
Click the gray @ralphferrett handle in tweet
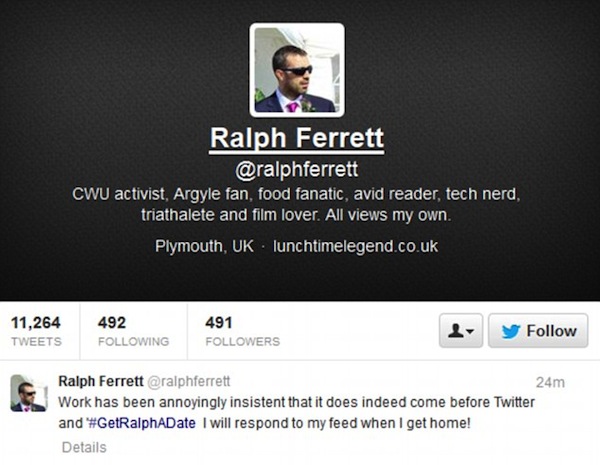[189, 382]
